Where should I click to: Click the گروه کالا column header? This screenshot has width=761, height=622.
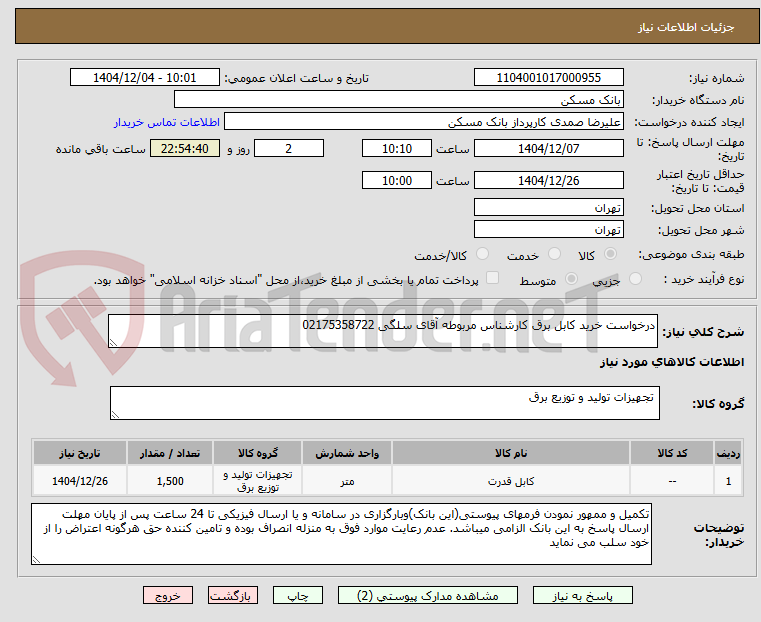[258, 453]
